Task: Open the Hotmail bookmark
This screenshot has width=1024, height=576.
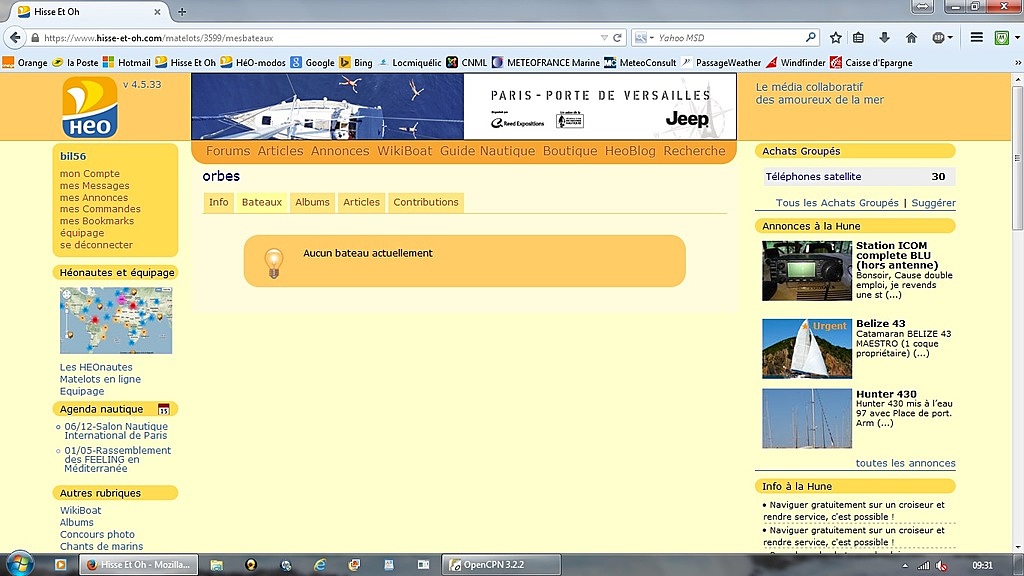Action: (127, 63)
